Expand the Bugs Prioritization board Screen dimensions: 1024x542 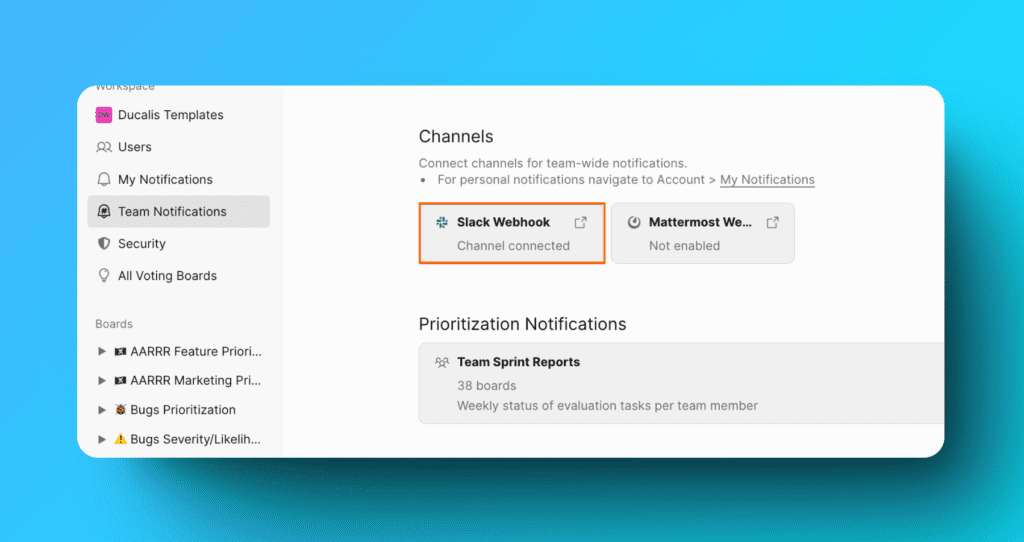(102, 410)
